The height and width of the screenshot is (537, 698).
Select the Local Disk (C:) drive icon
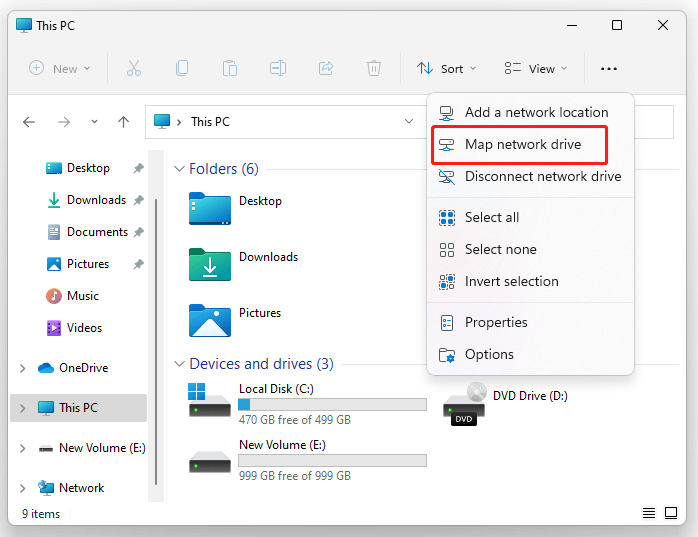(x=209, y=399)
